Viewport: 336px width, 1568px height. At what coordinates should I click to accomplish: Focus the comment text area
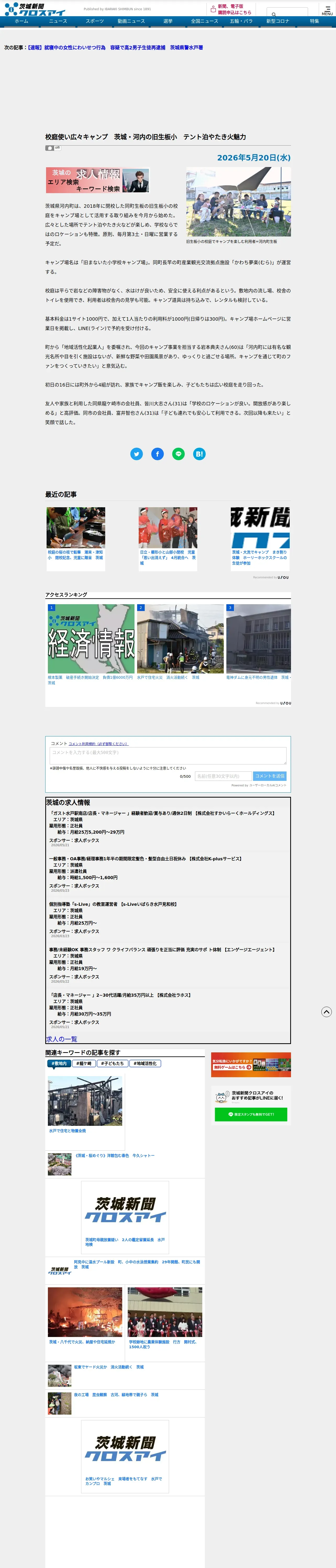coord(168,756)
